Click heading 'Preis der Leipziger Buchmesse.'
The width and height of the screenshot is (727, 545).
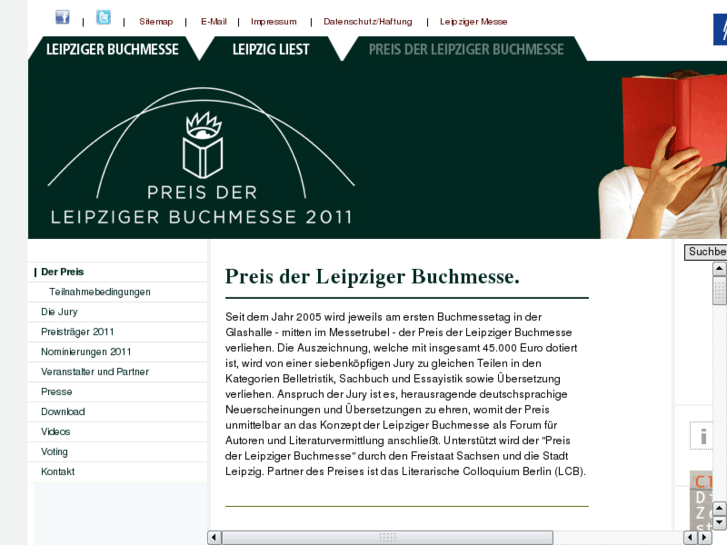point(372,276)
